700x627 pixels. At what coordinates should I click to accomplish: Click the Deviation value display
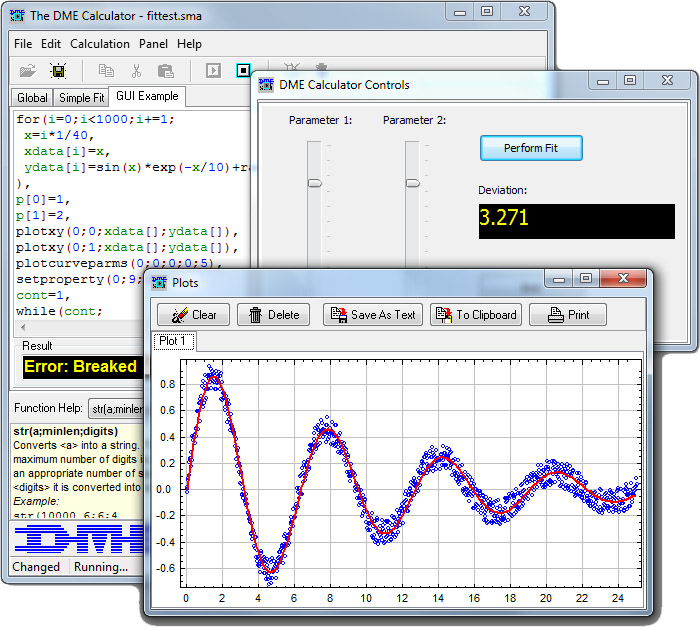pyautogui.click(x=575, y=220)
